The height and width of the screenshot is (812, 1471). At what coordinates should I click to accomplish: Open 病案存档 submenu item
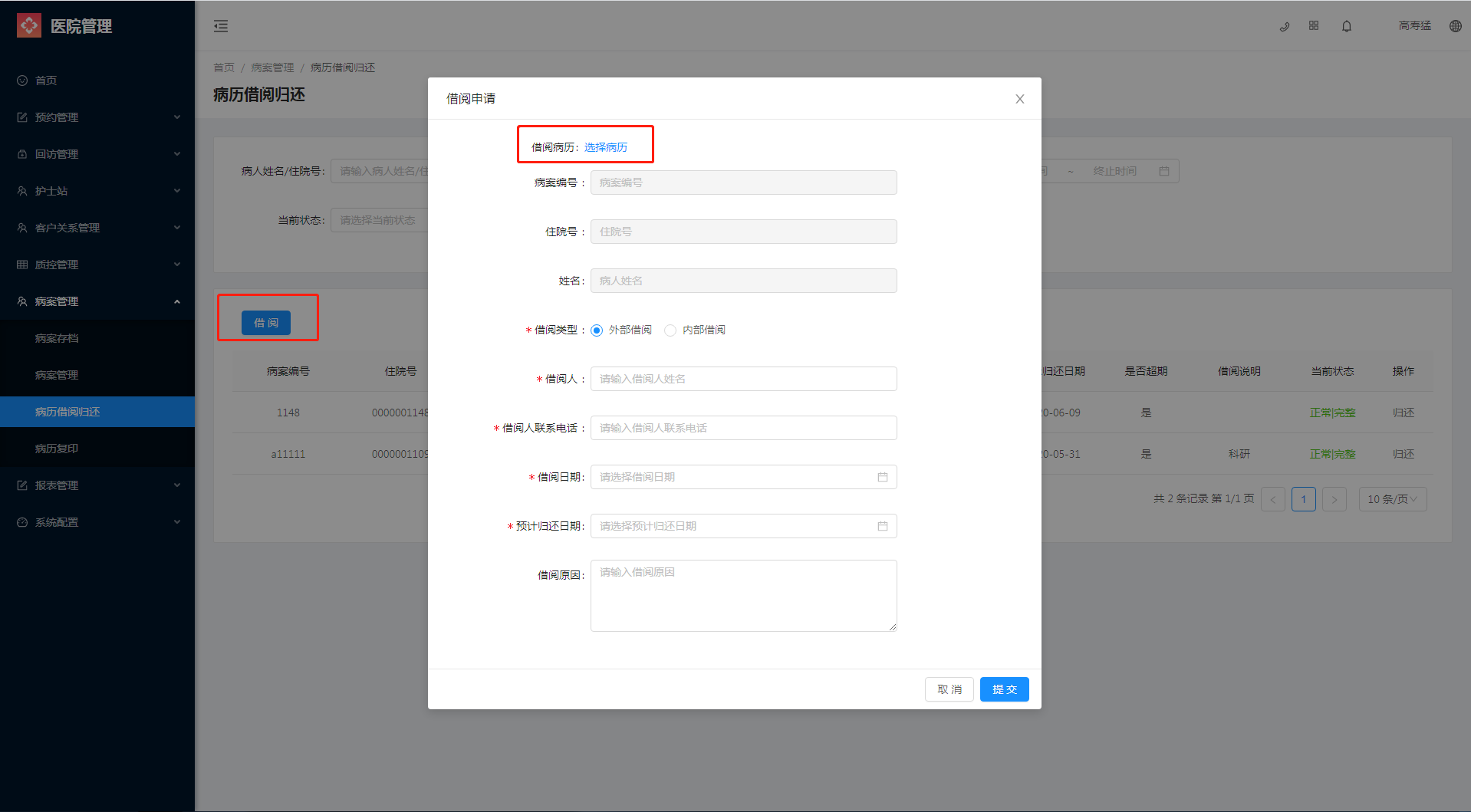97,338
